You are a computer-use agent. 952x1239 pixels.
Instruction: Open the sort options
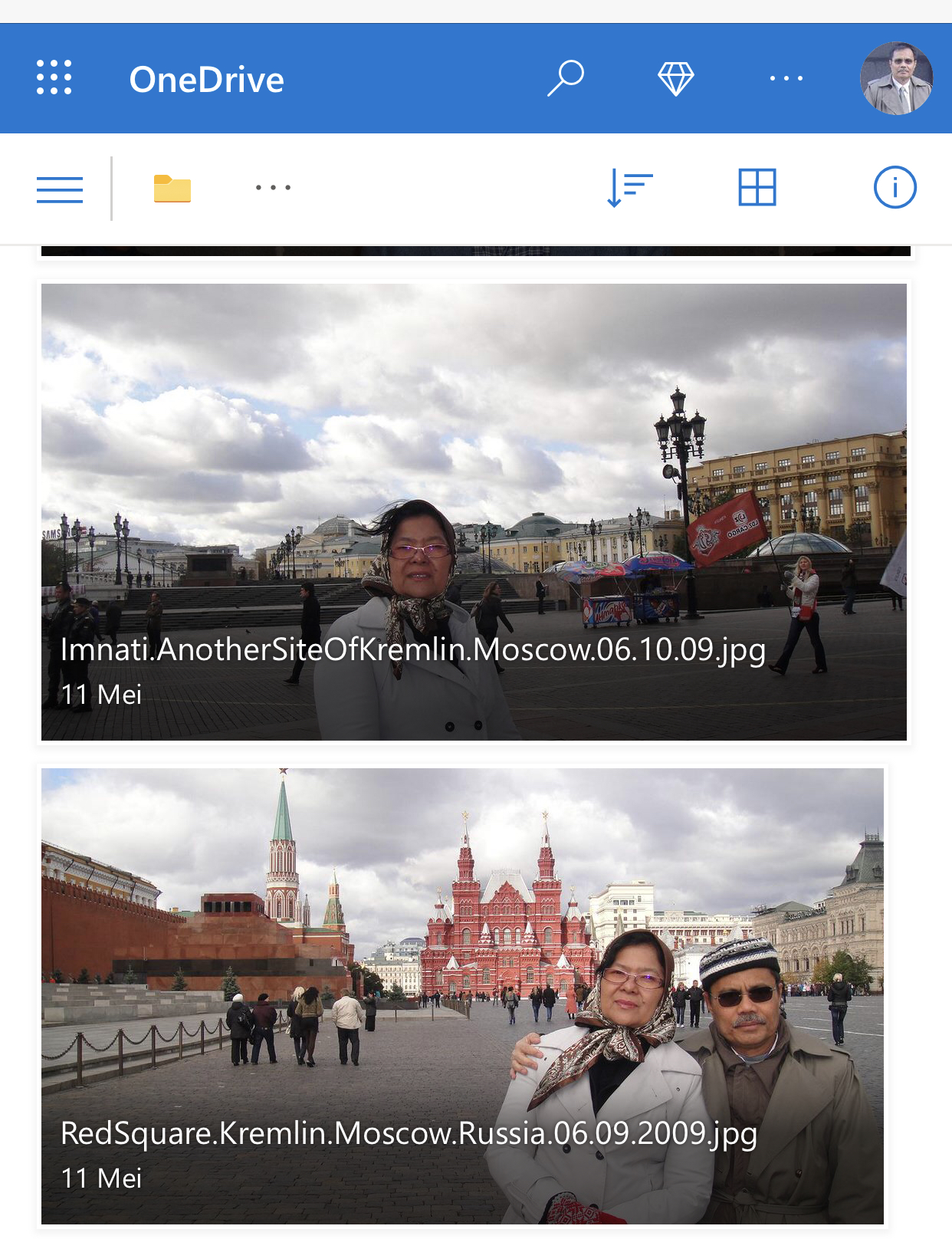coord(629,189)
